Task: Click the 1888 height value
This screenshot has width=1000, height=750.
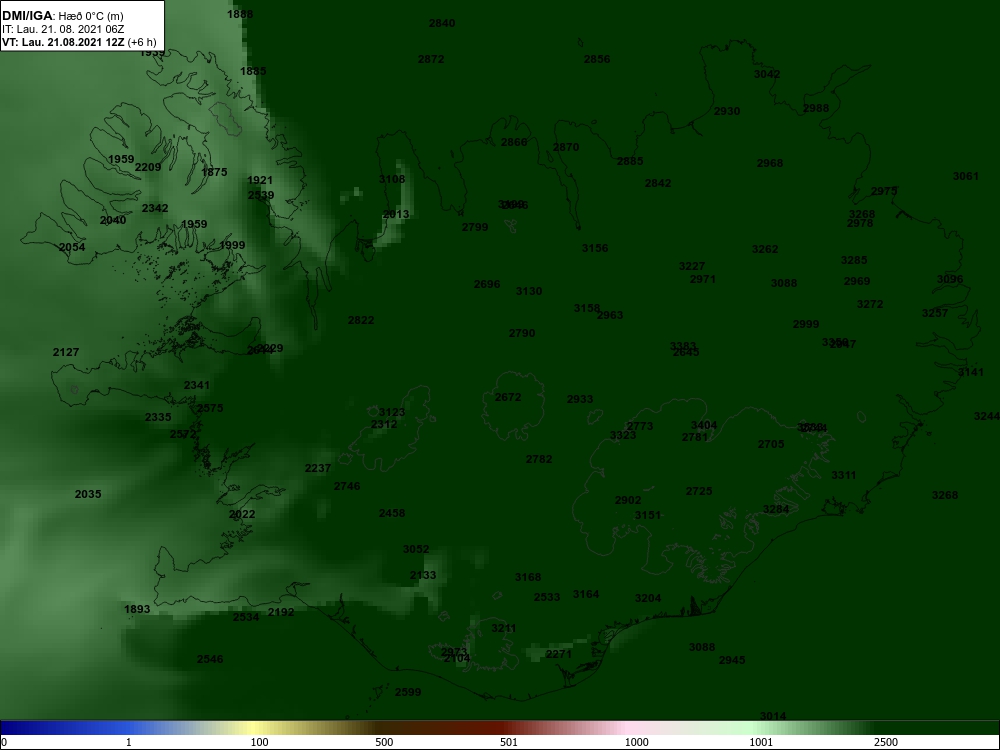Action: click(x=240, y=14)
